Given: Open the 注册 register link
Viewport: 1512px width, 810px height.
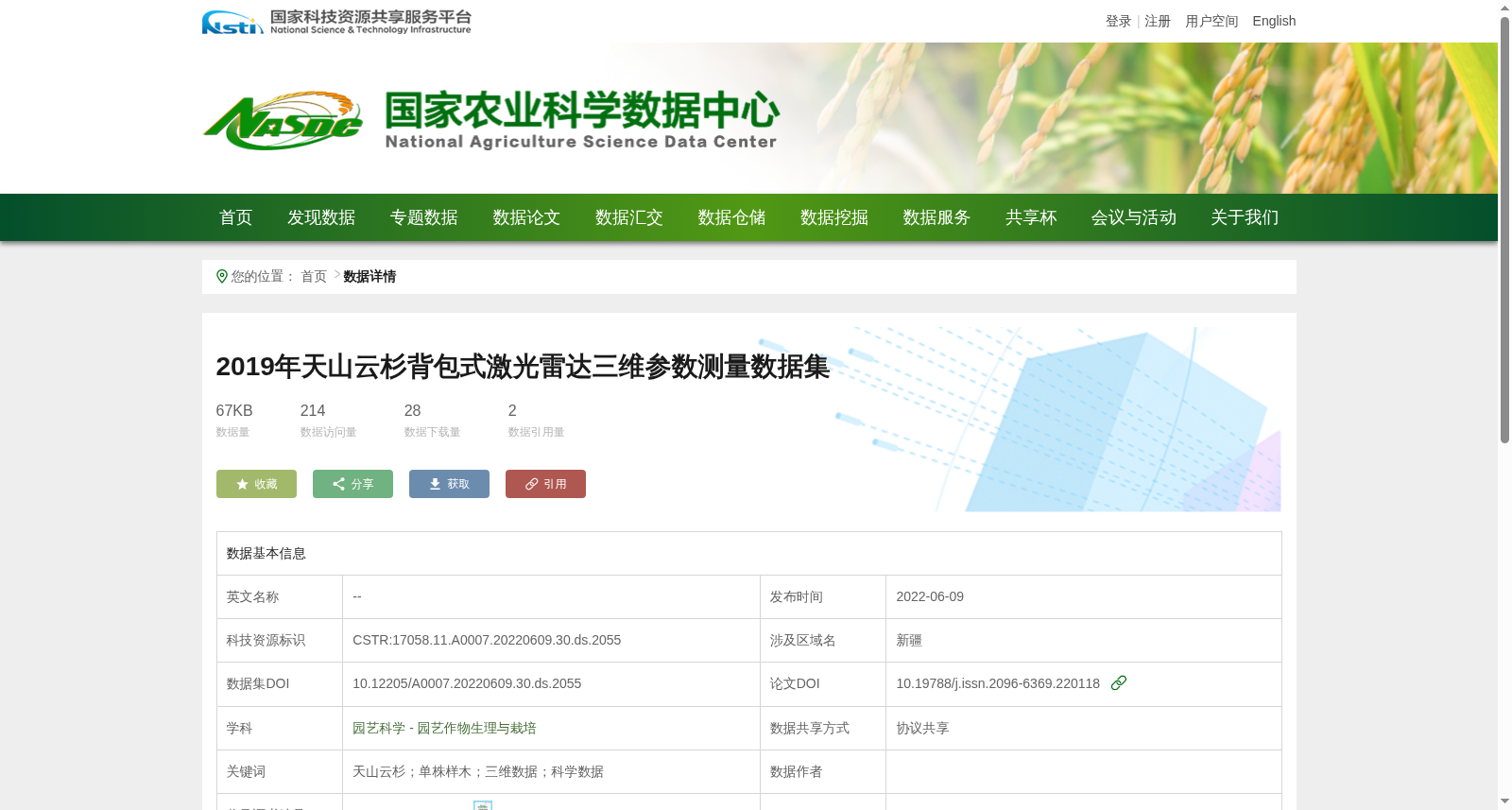Looking at the screenshot, I should 1158,21.
